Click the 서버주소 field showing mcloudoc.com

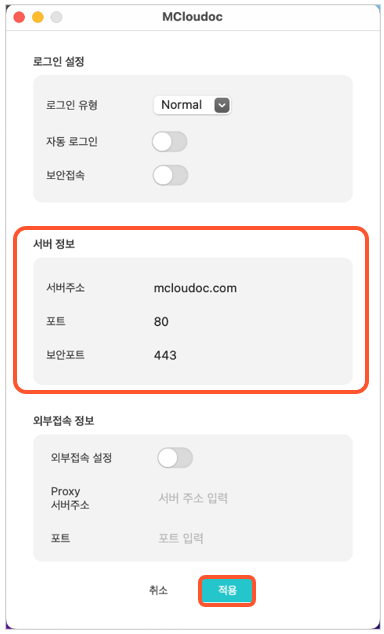click(195, 288)
